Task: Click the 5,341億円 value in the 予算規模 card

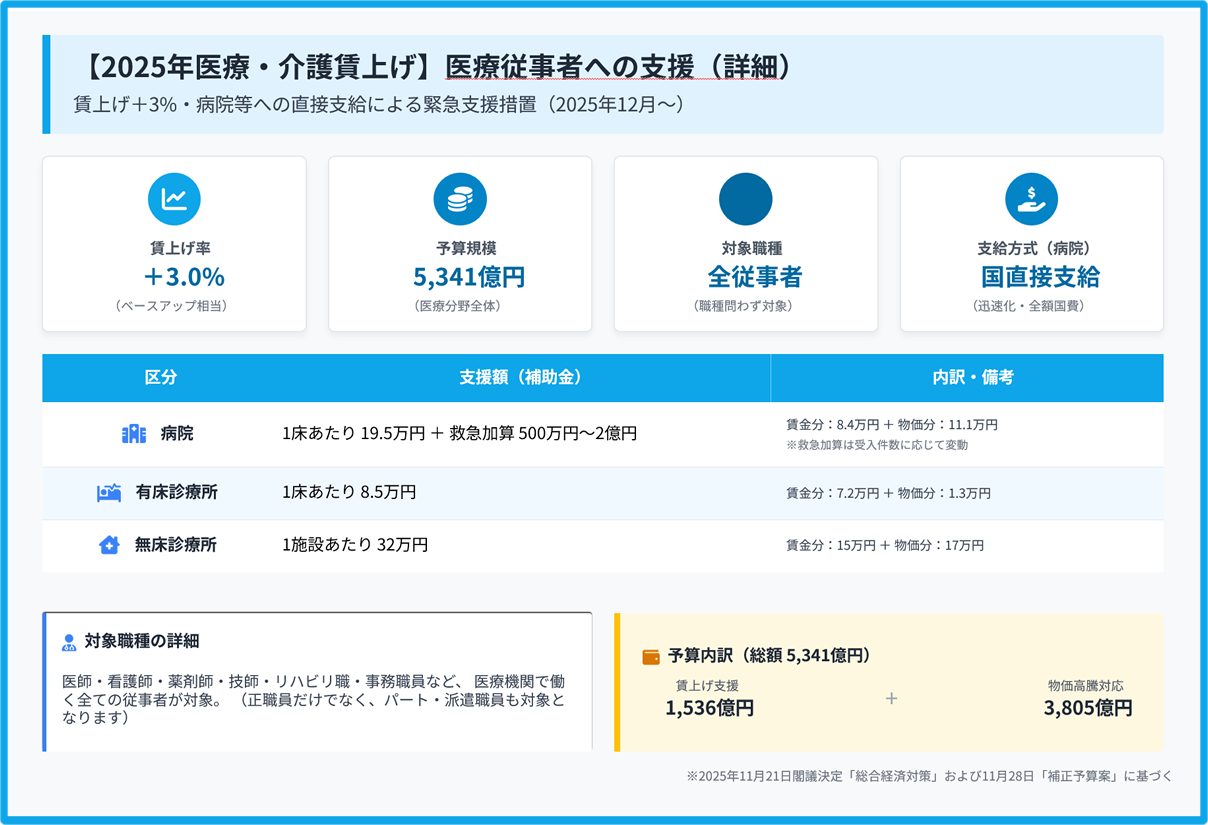Action: click(x=469, y=277)
